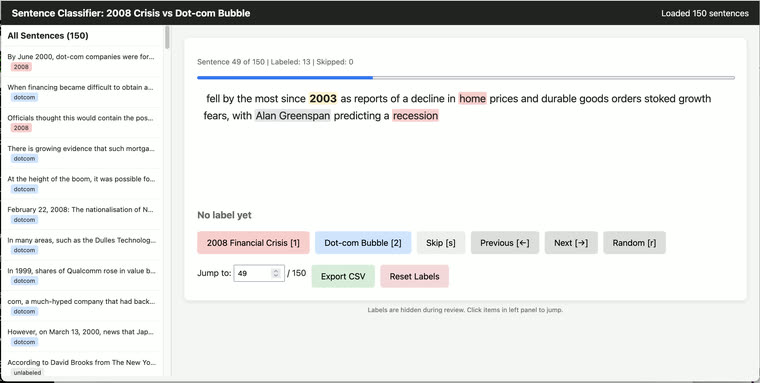Click the Reset Labels button
This screenshot has height=383, width=760.
click(x=414, y=276)
